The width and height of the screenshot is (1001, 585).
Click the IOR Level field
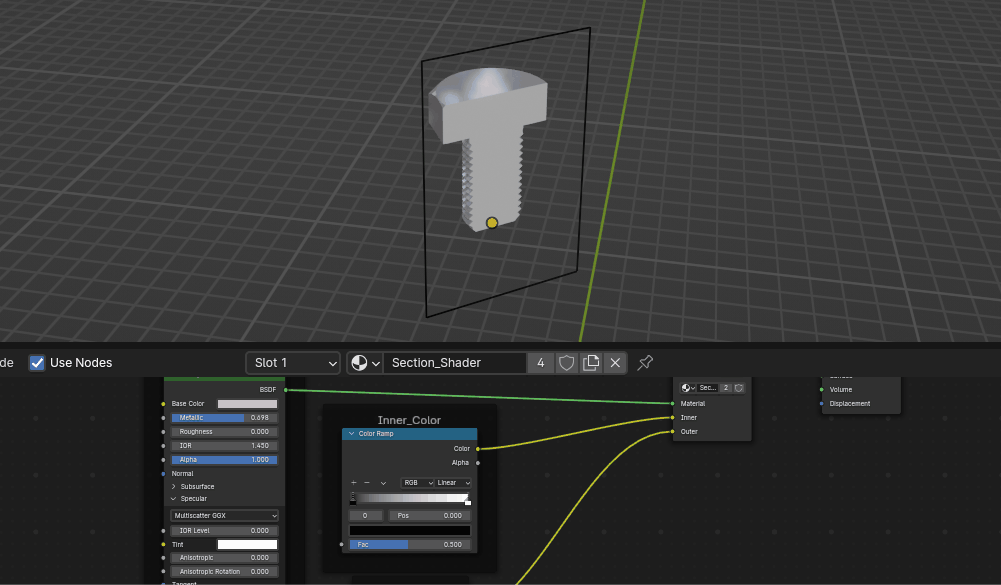pyautogui.click(x=224, y=531)
